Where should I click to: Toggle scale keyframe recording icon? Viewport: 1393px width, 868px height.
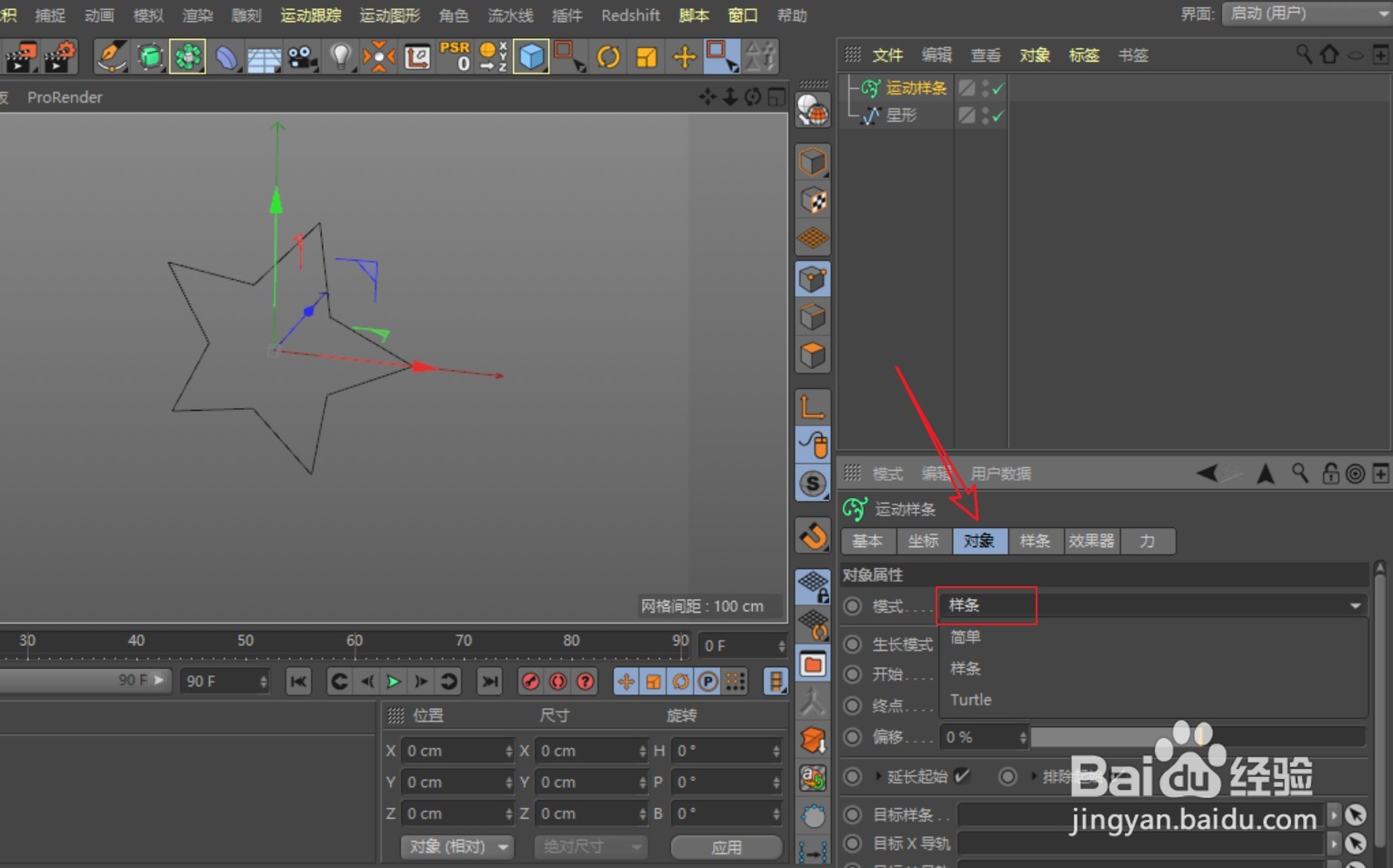tap(653, 681)
